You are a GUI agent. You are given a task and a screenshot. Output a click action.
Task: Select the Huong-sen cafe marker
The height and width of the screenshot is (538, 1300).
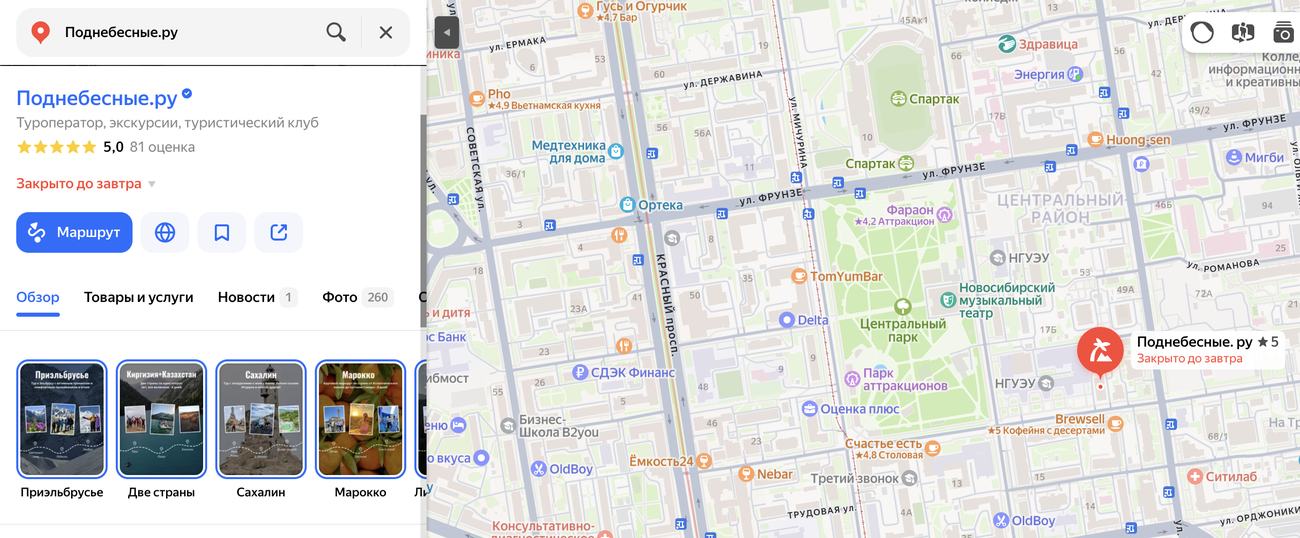(x=1097, y=139)
